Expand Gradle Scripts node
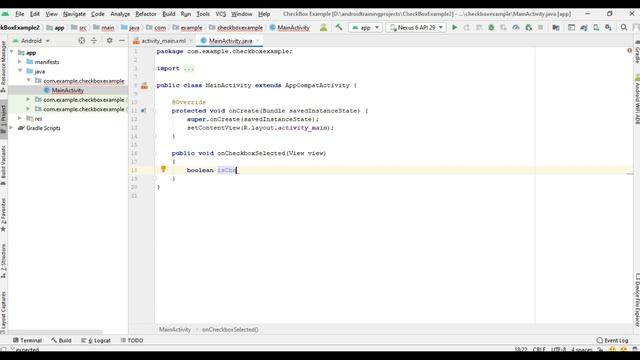640x360 pixels. click(x=11, y=128)
